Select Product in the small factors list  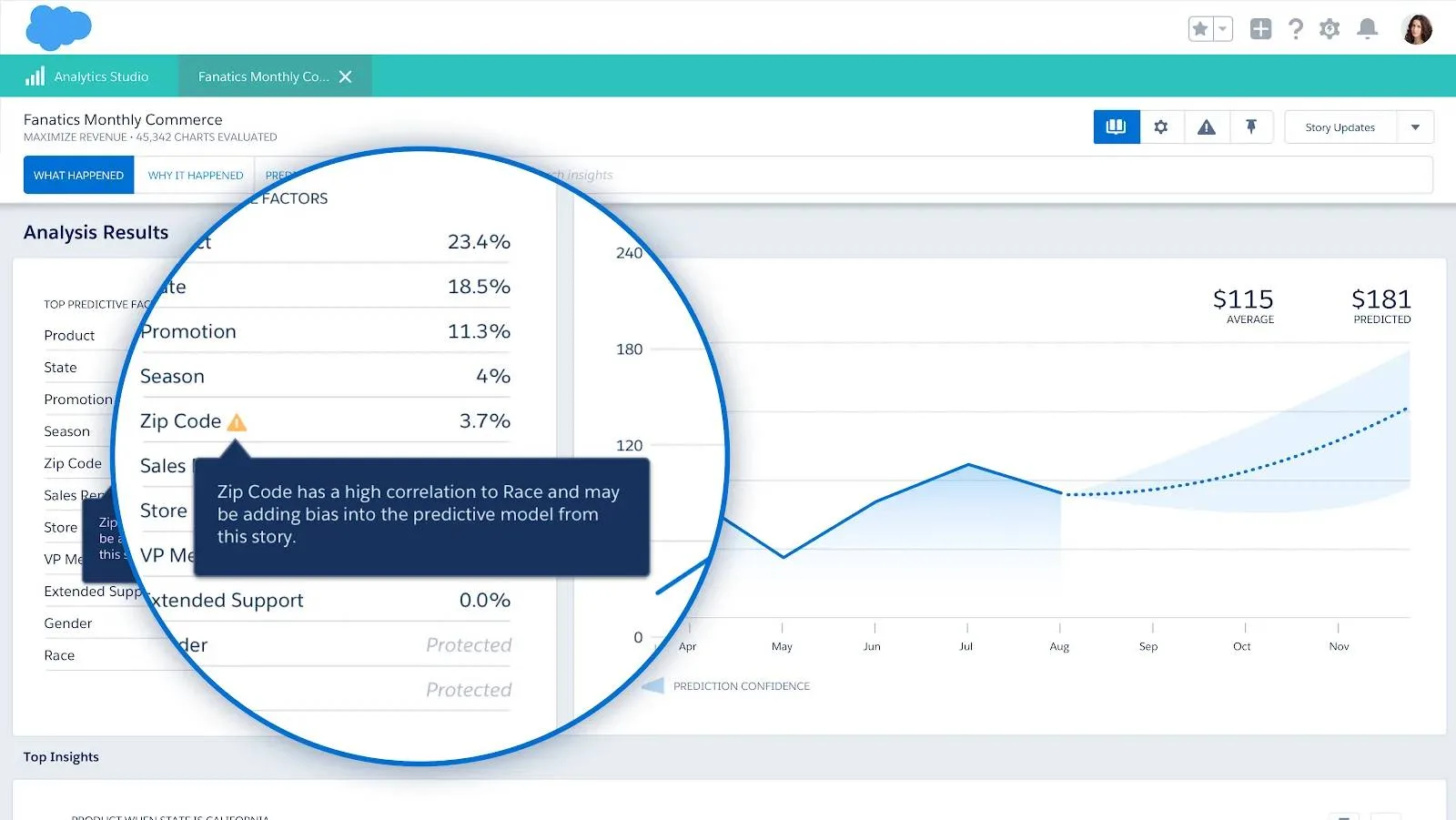69,336
